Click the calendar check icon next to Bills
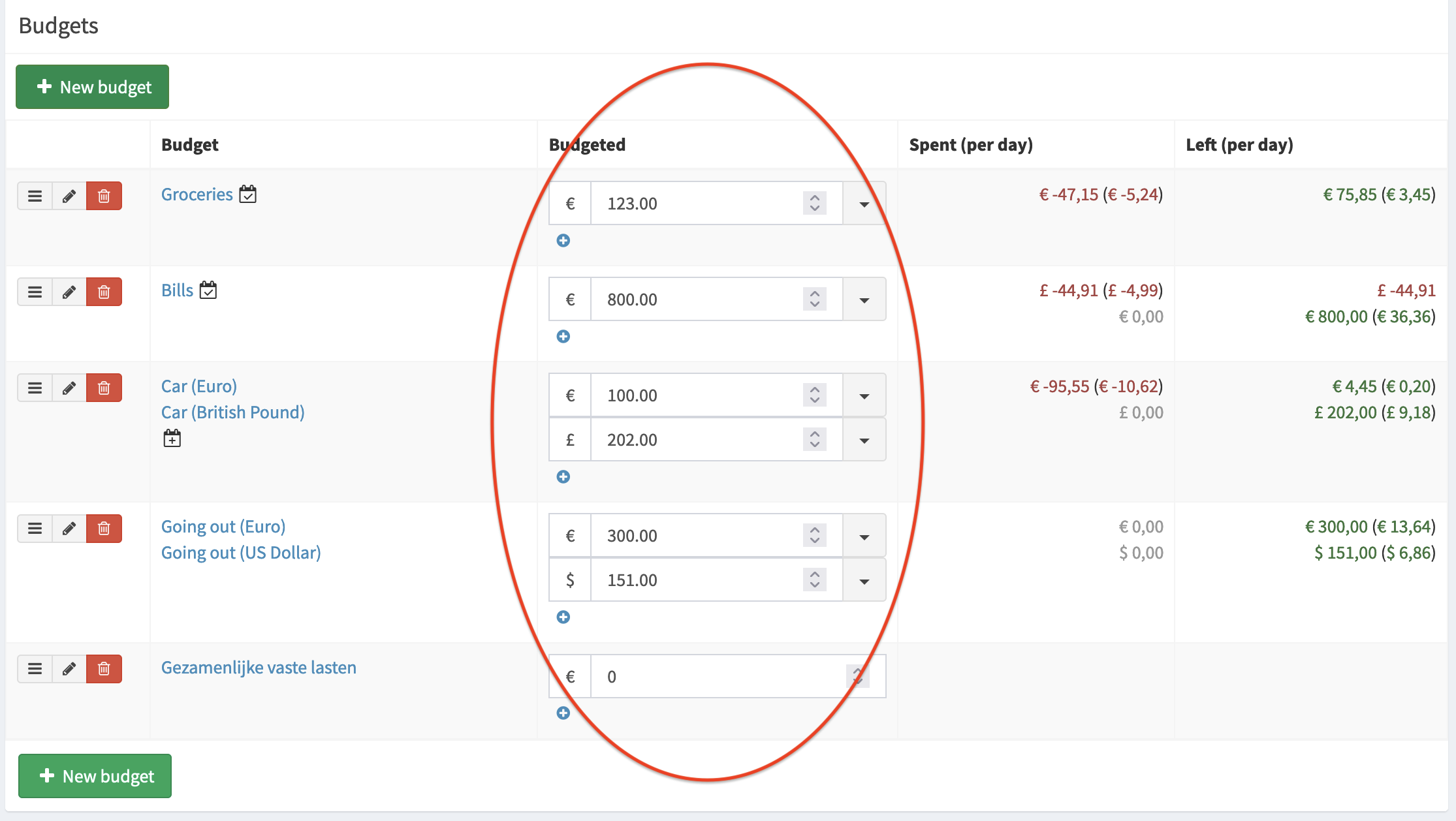1456x821 pixels. (x=208, y=290)
